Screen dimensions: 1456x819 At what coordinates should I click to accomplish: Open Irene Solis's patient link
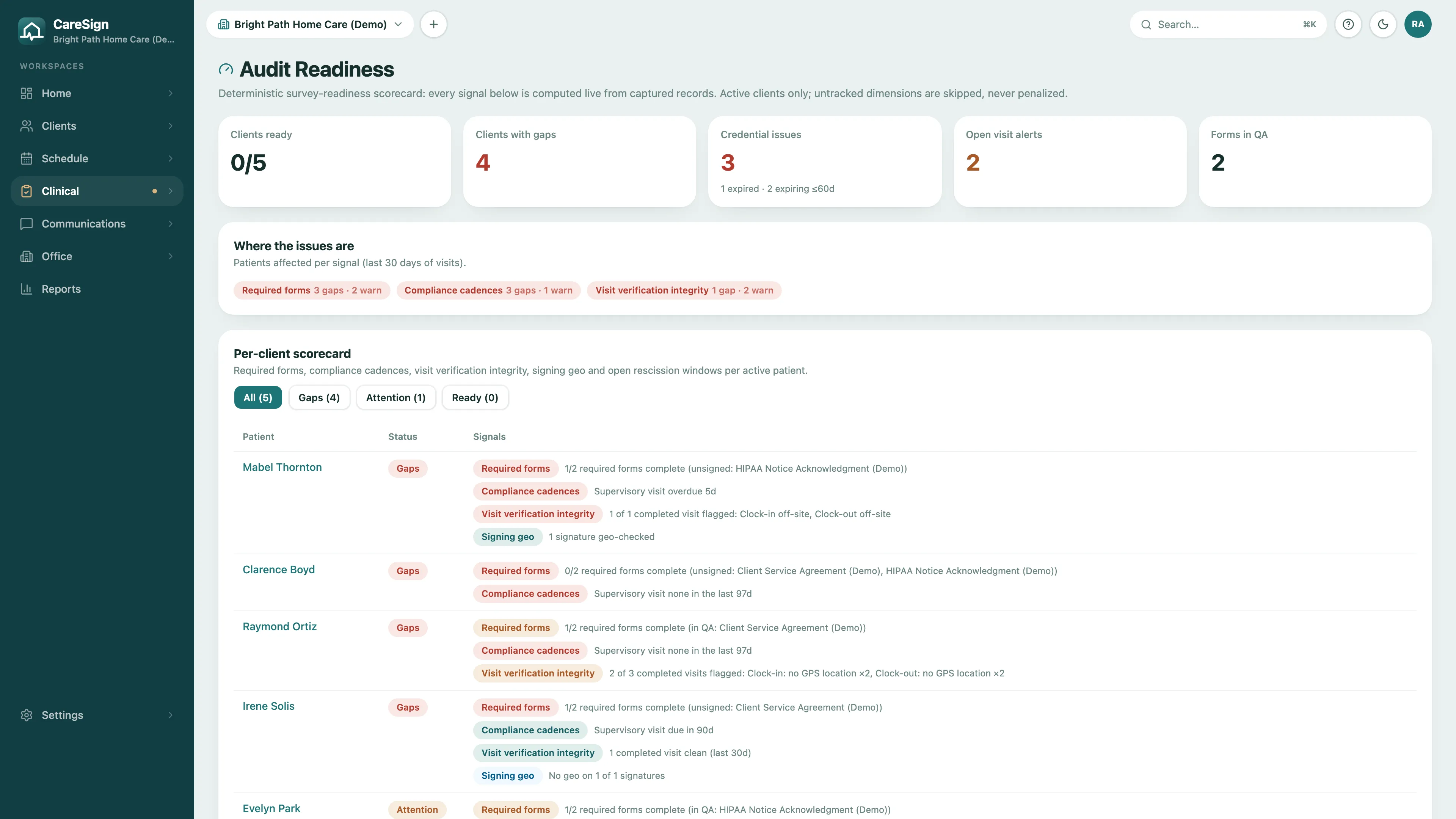[x=268, y=706]
